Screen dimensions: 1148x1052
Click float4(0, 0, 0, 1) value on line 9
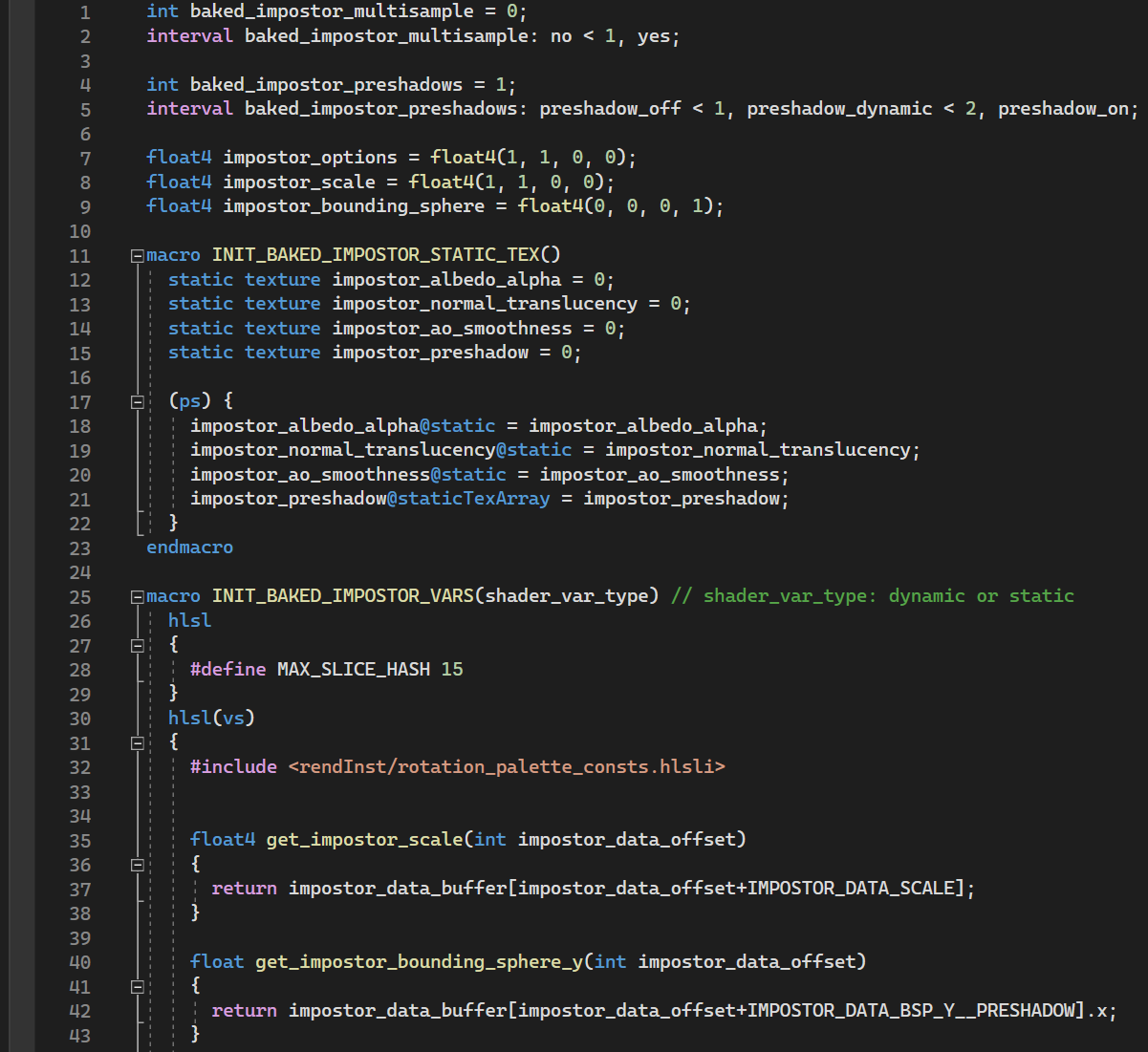click(x=616, y=205)
